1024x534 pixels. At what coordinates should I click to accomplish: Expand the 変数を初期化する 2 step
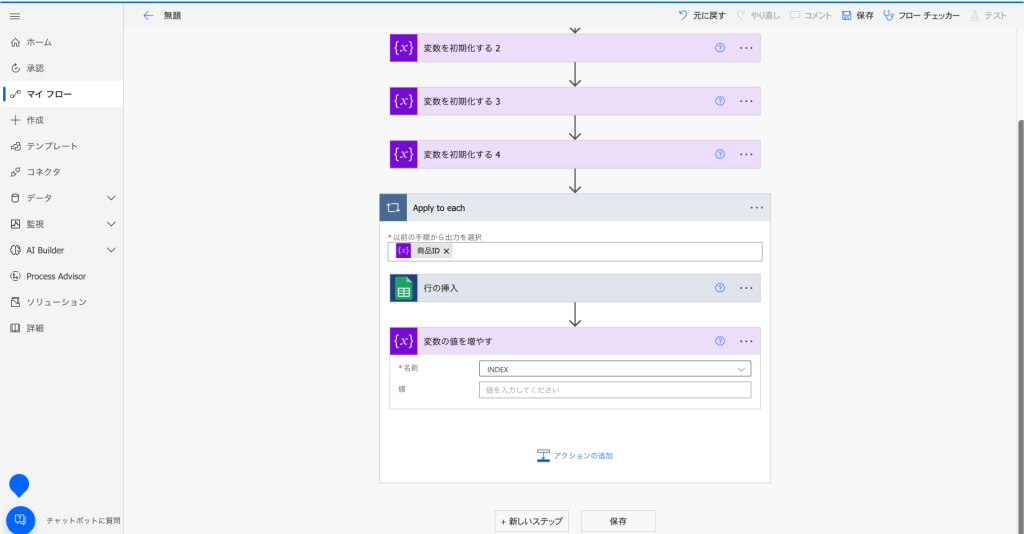point(575,48)
